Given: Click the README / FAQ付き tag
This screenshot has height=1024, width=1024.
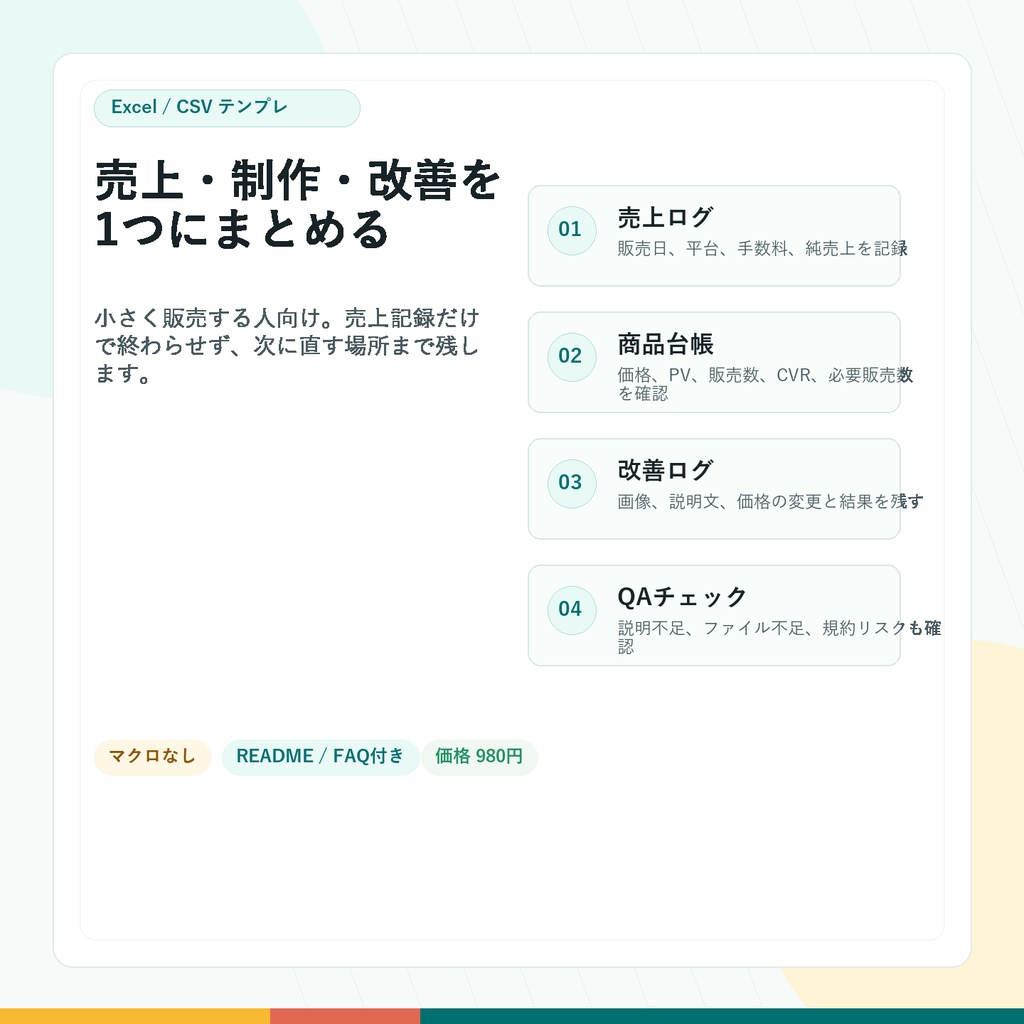Looking at the screenshot, I should (x=320, y=757).
